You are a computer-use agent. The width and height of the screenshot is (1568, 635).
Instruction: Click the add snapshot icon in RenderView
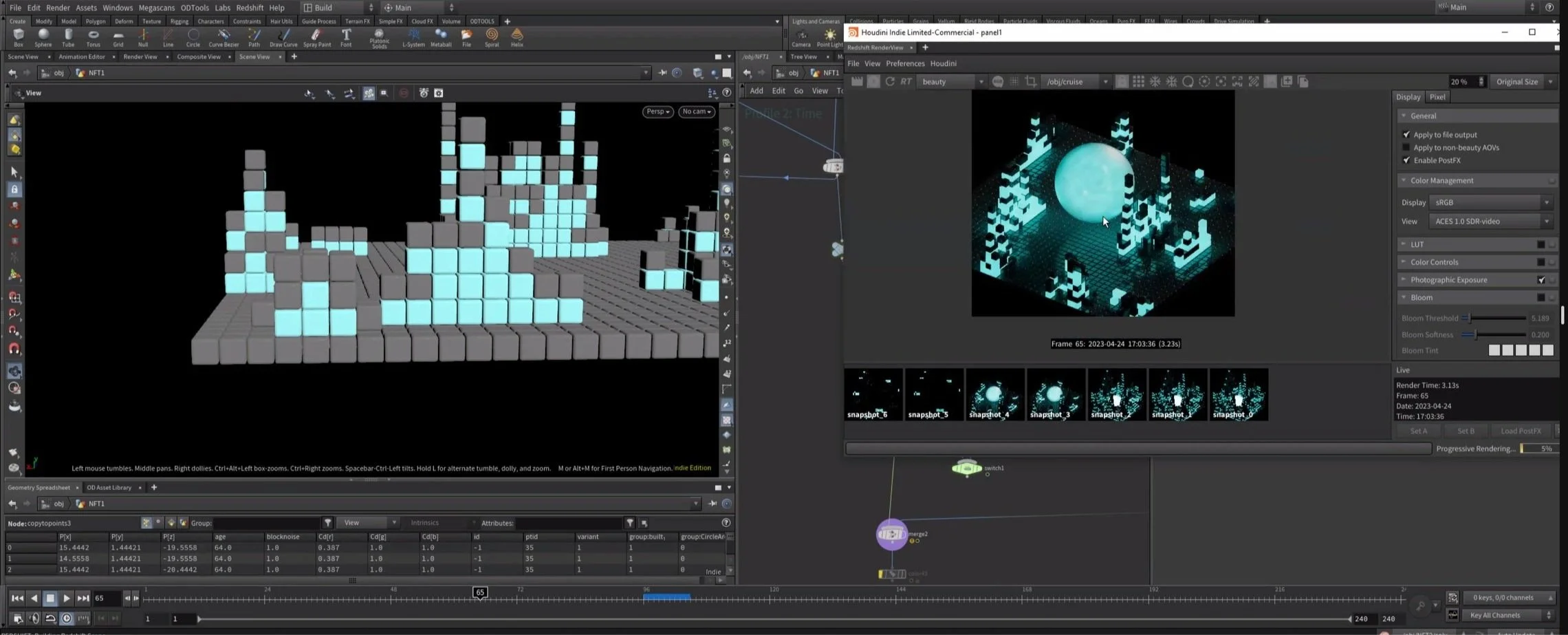1286,81
